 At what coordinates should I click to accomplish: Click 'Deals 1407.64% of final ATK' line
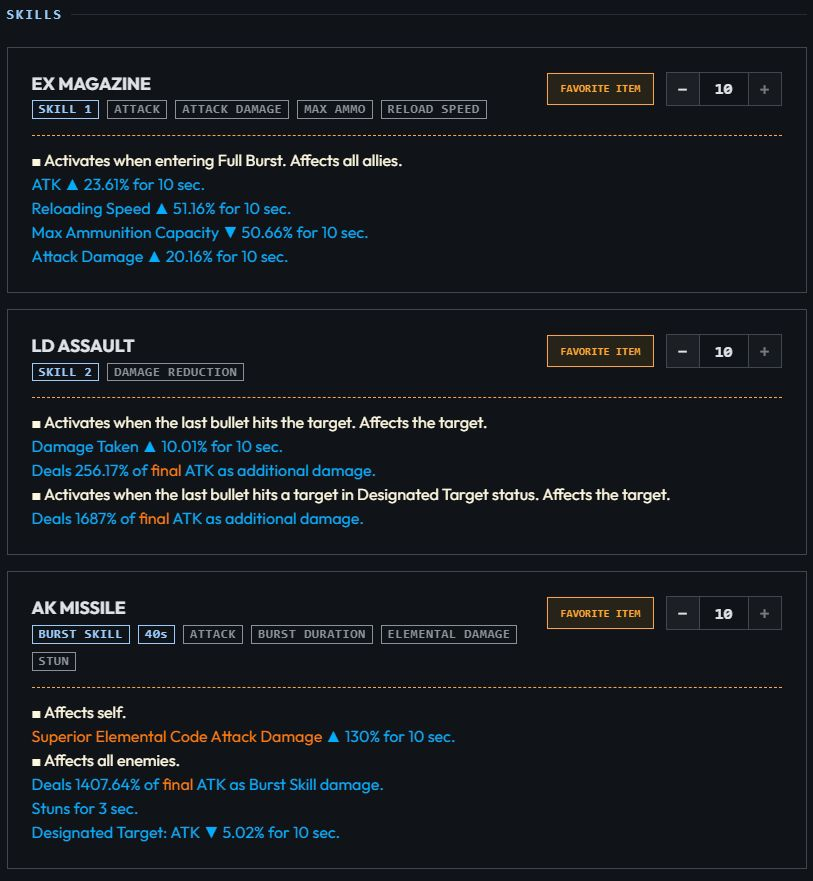[x=207, y=785]
